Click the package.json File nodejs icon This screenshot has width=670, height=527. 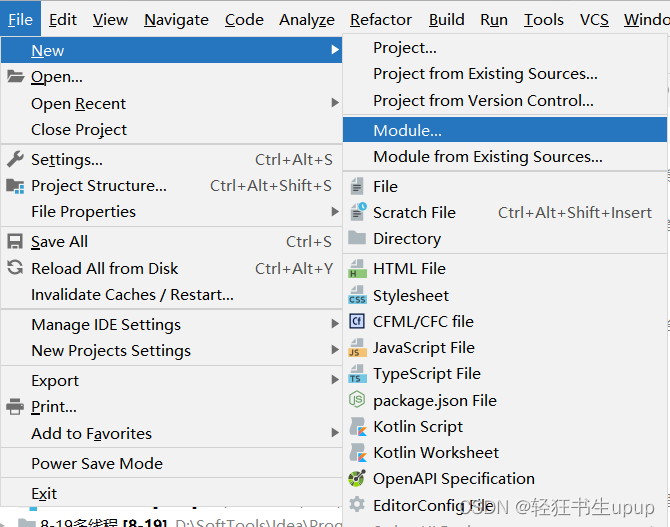tap(357, 400)
